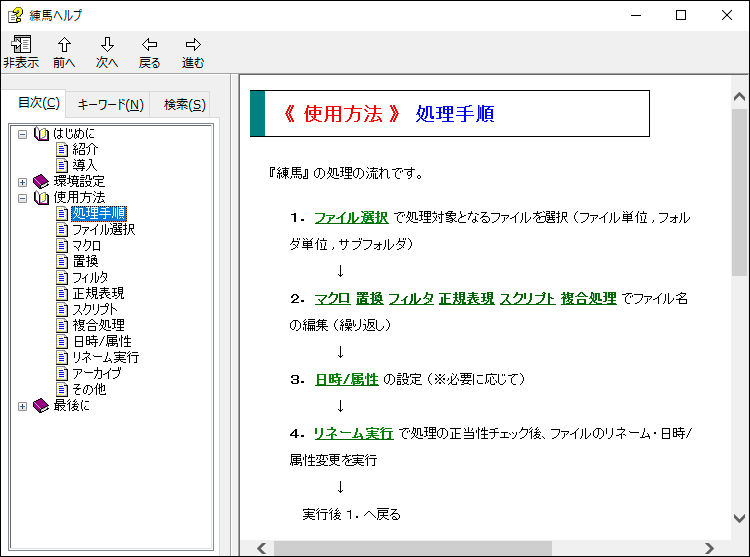Click the page icon beside 導入
Screen dimensions: 750x557
62,165
